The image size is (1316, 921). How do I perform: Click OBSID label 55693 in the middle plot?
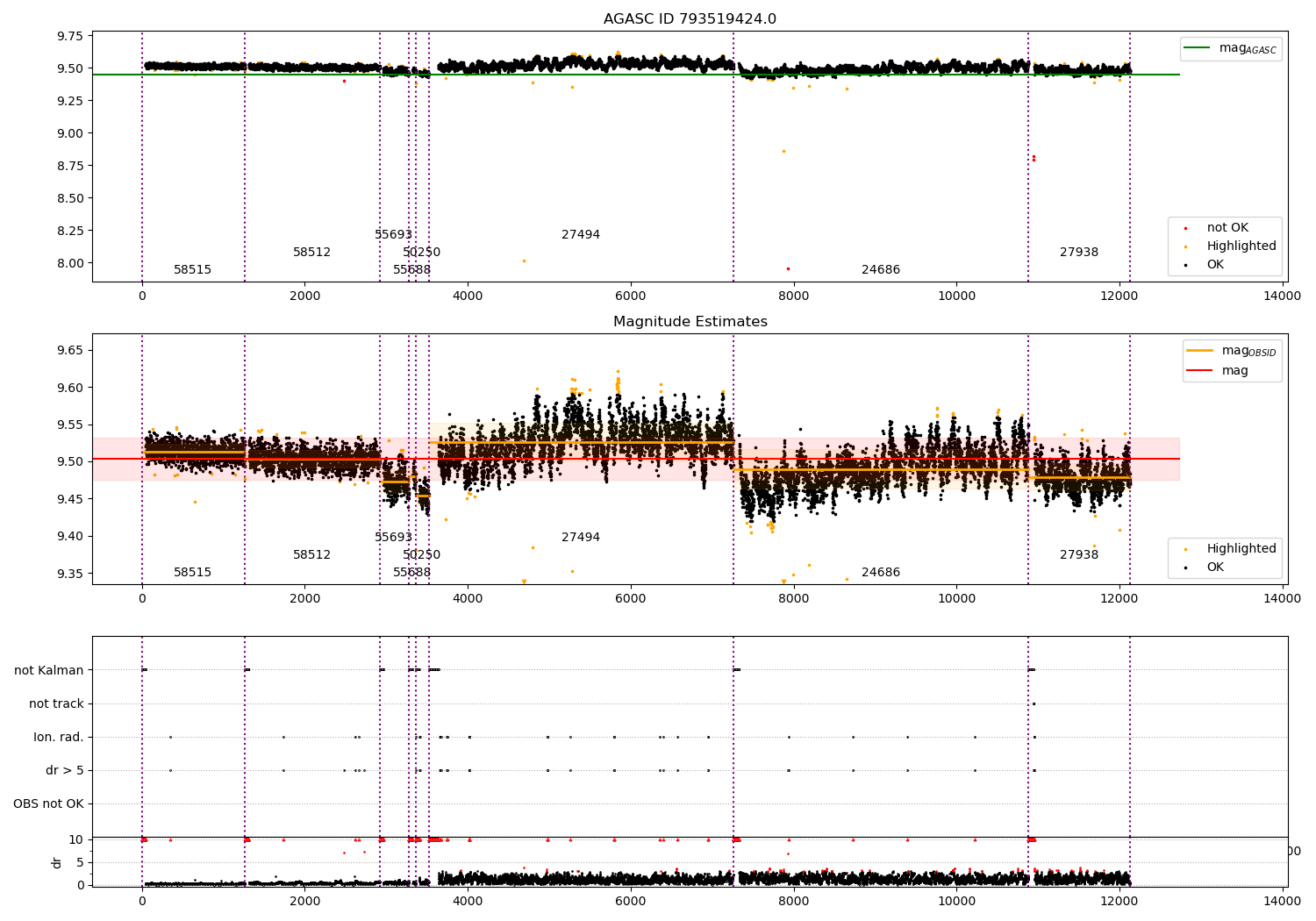coord(393,538)
